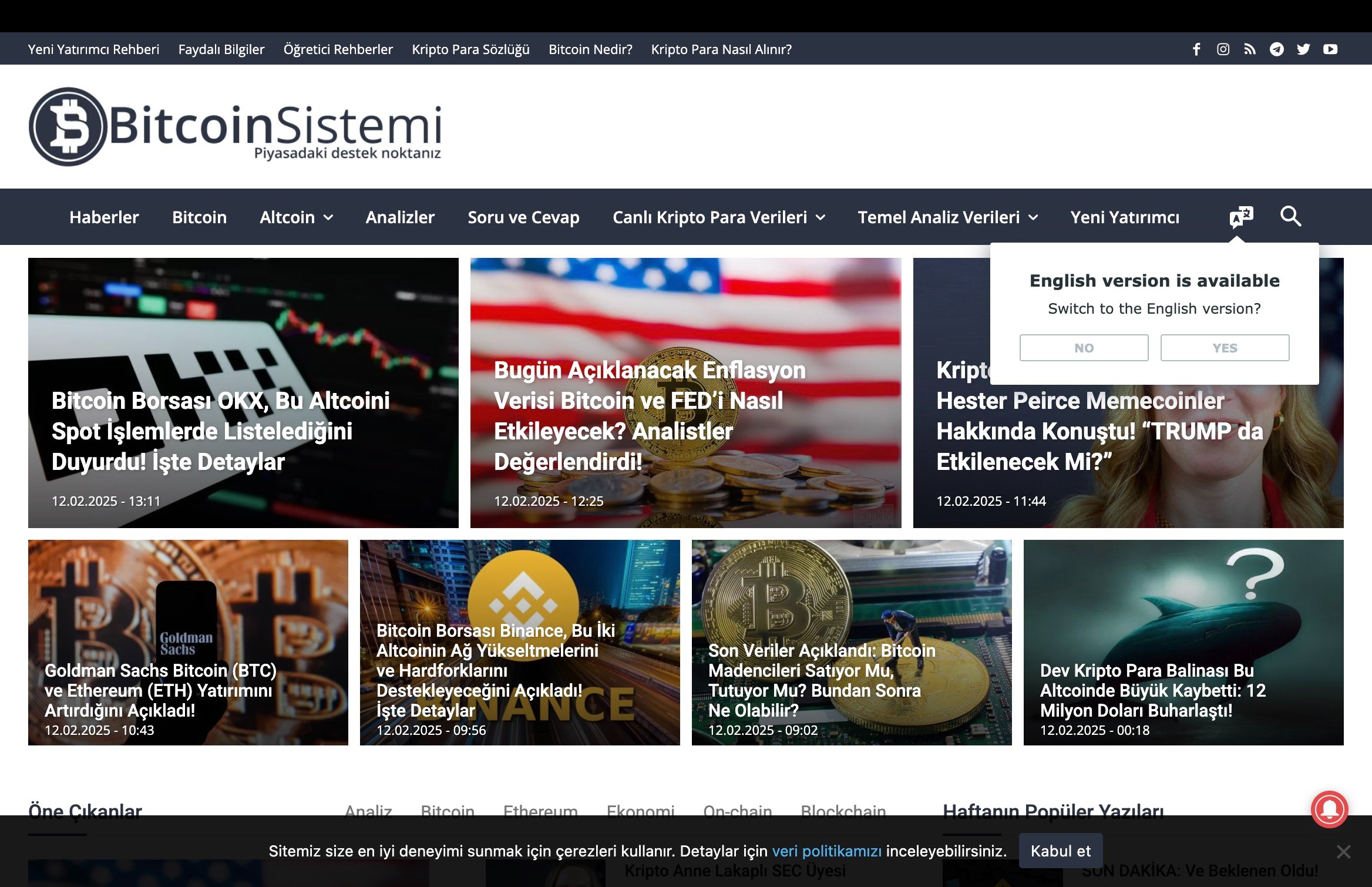Click the red notification bell icon
This screenshot has height=887, width=1372.
tap(1330, 809)
